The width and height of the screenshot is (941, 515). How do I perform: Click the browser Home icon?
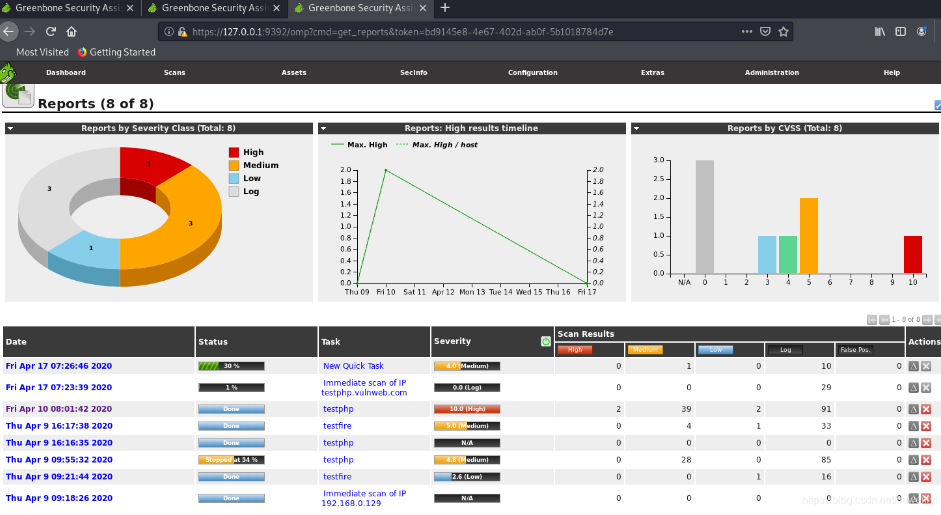(x=71, y=32)
